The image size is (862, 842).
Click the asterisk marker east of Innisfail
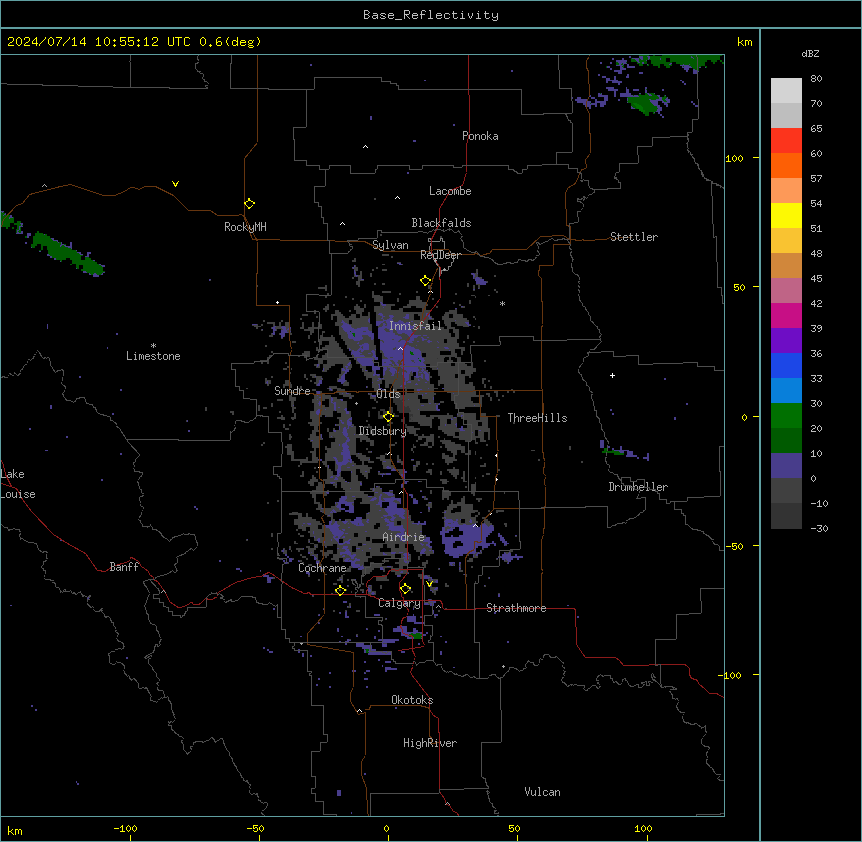[502, 303]
